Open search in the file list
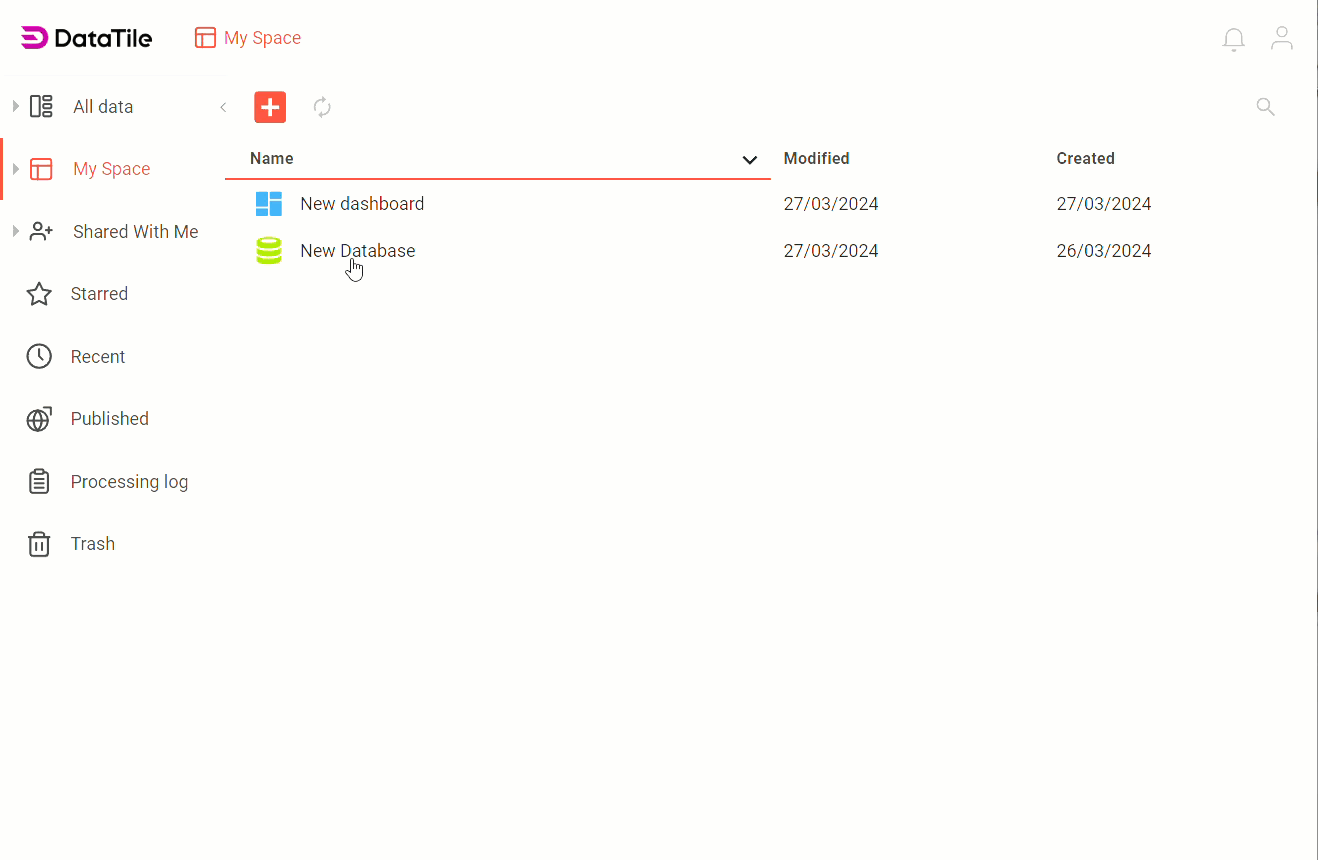Screen dimensions: 1318x860 pyautogui.click(x=1265, y=106)
